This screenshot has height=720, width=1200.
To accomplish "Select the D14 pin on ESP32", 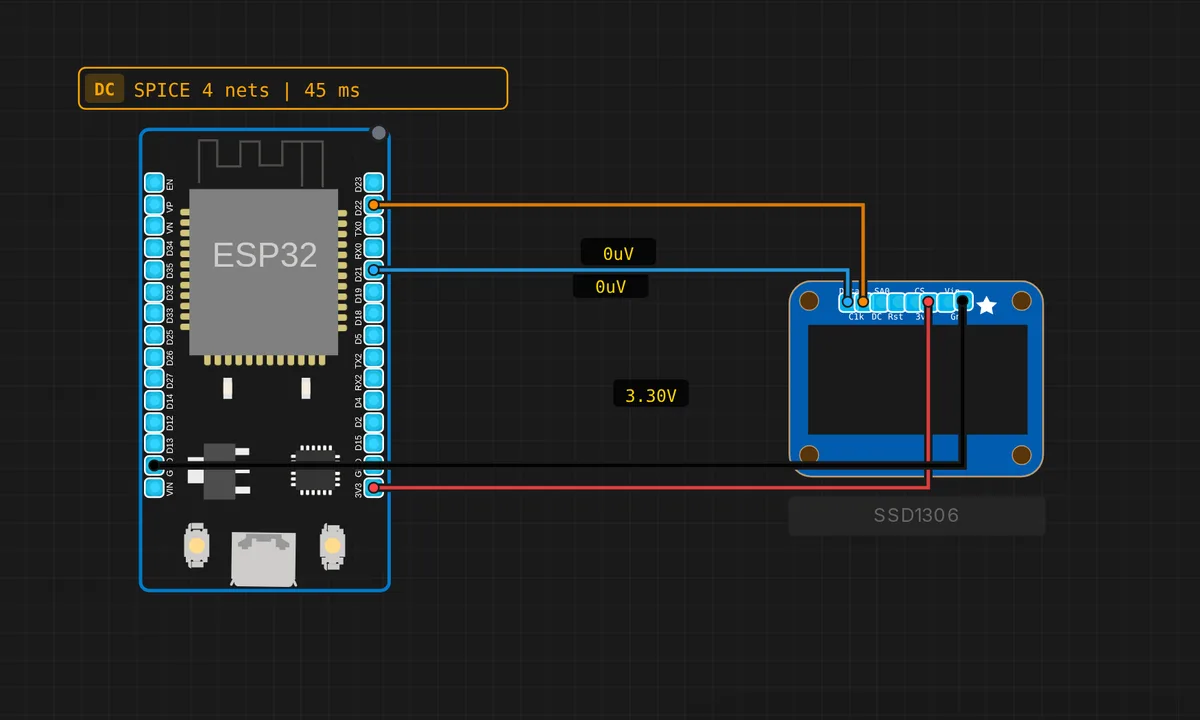I will (154, 400).
